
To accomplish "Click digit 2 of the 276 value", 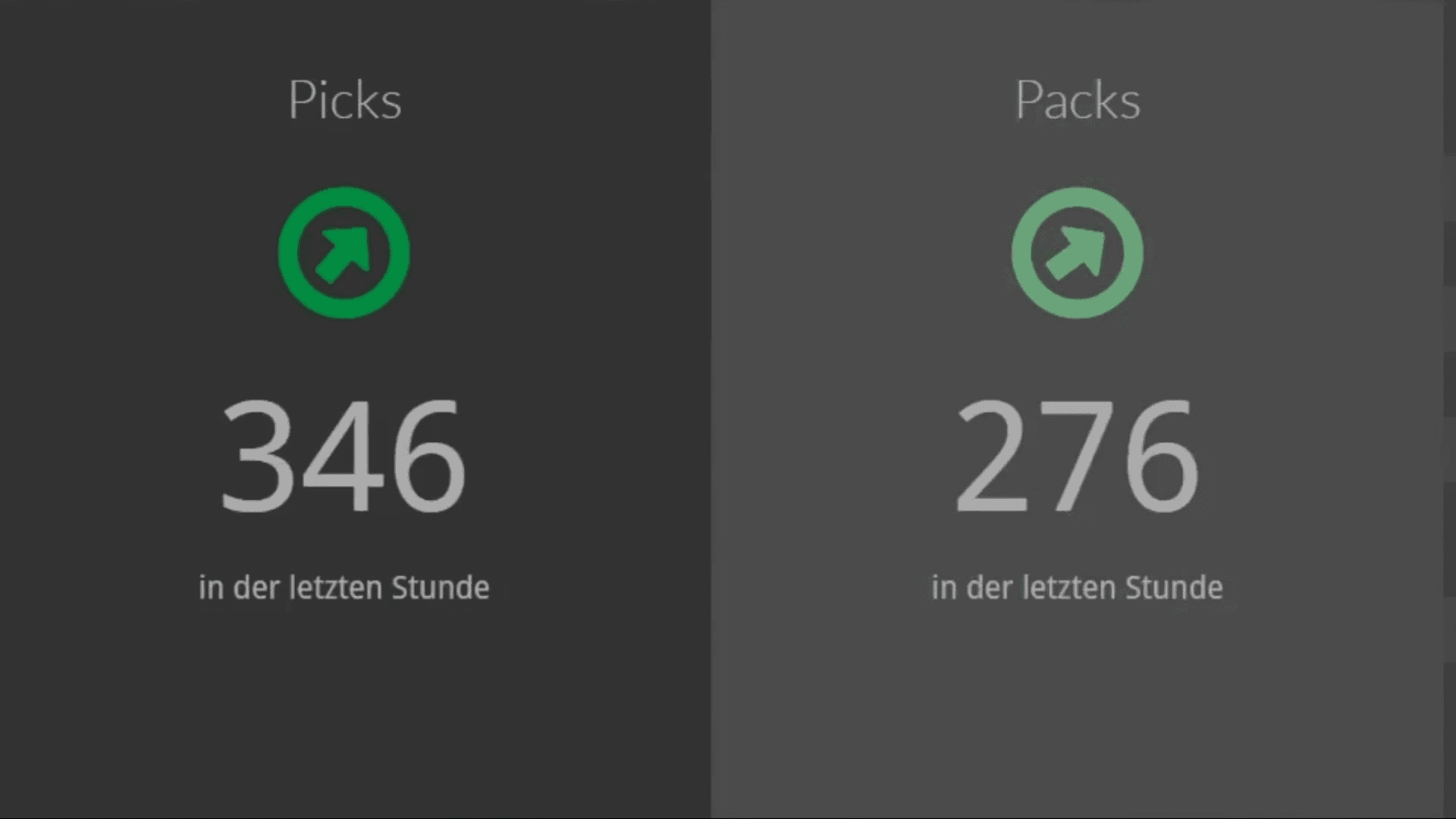I will click(x=991, y=456).
